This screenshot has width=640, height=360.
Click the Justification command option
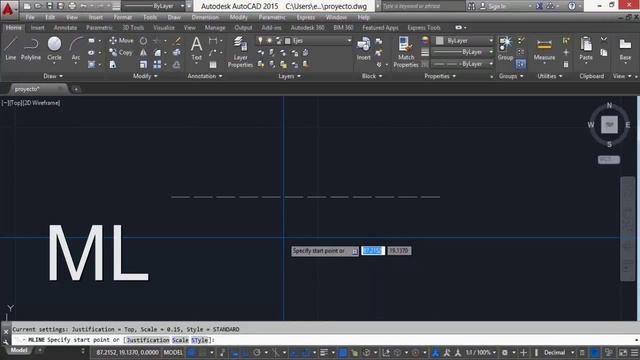pos(147,340)
